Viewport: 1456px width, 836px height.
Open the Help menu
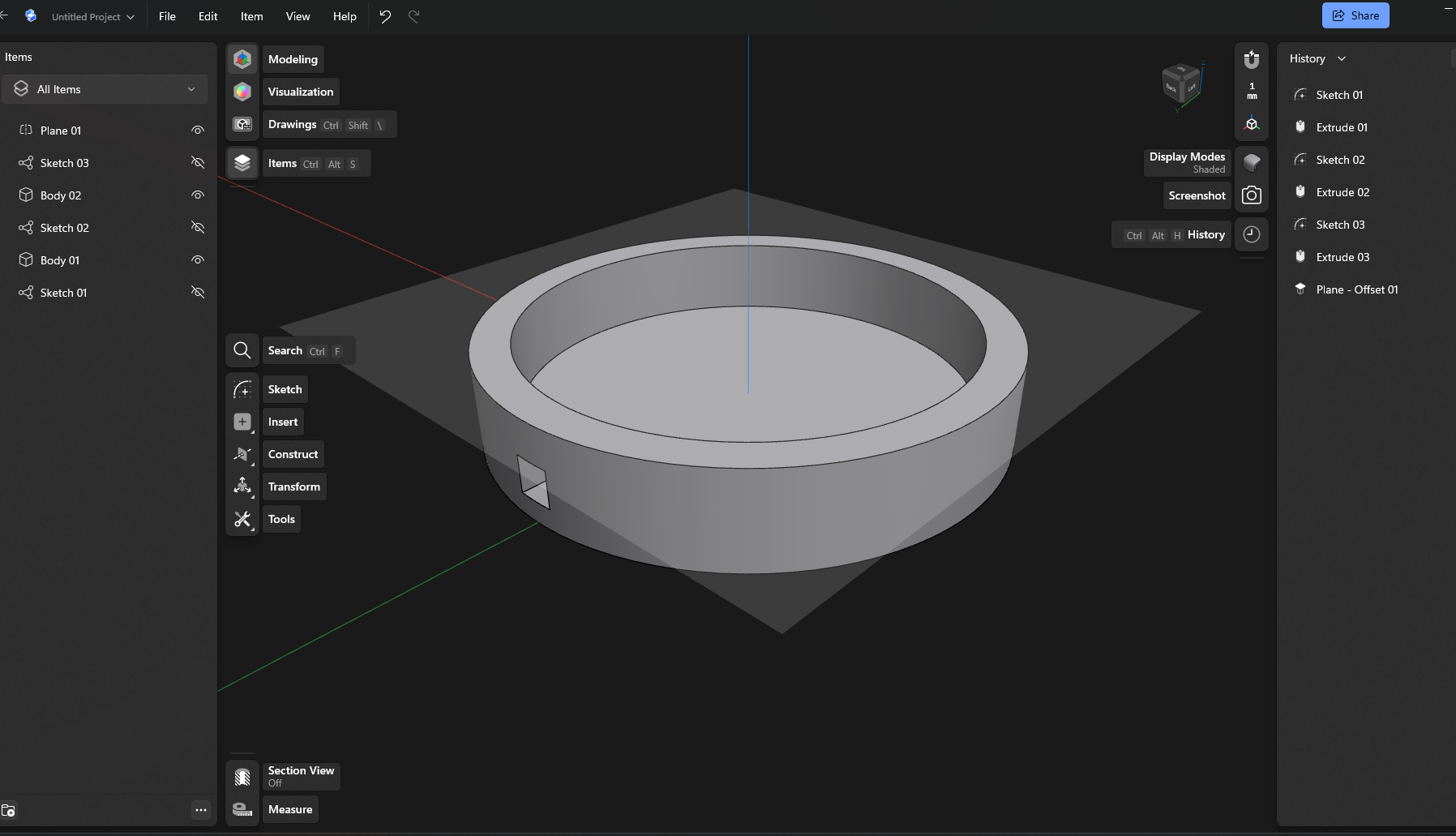[345, 16]
